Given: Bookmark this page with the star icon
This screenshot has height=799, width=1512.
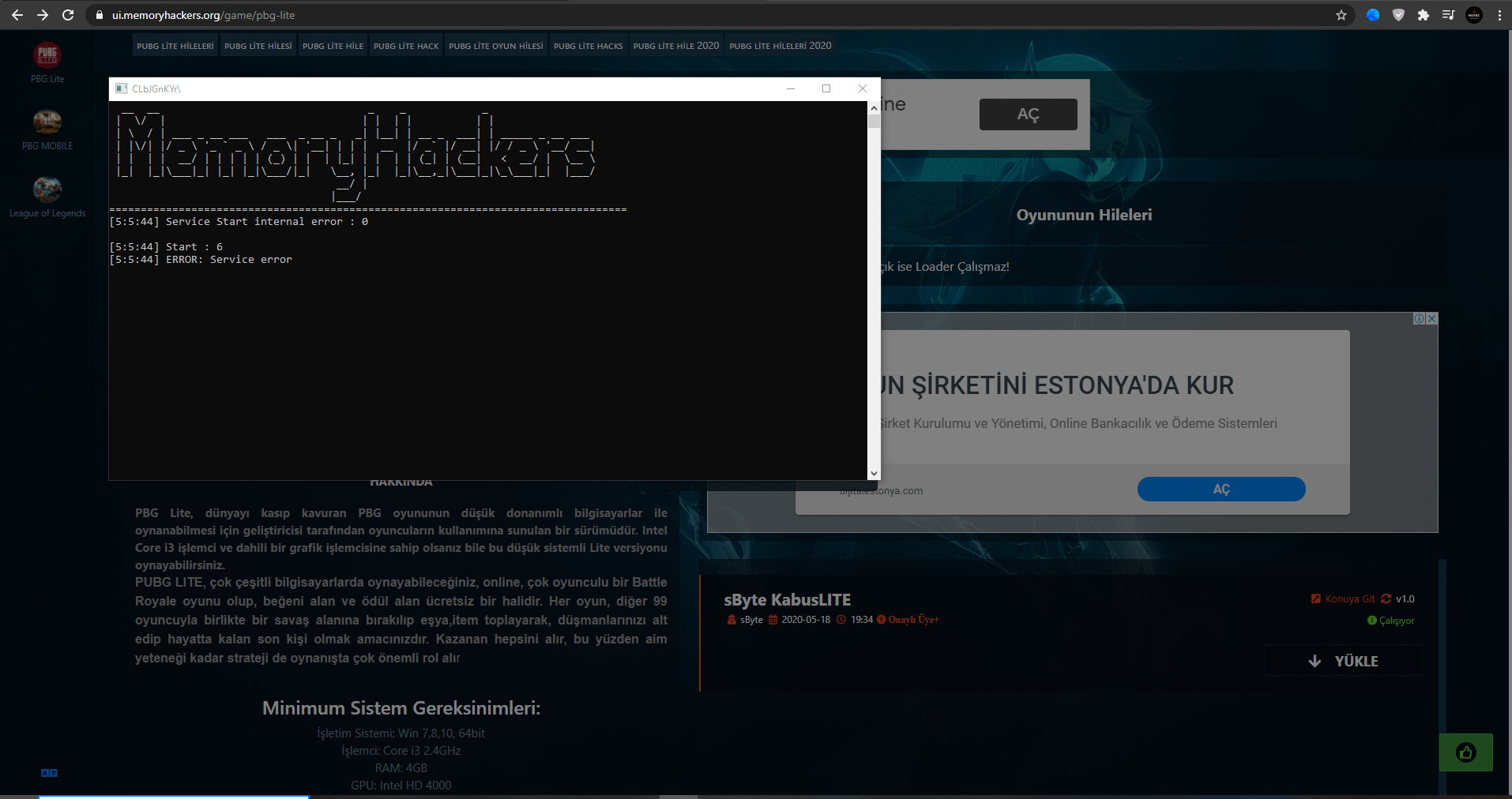Looking at the screenshot, I should click(1341, 15).
